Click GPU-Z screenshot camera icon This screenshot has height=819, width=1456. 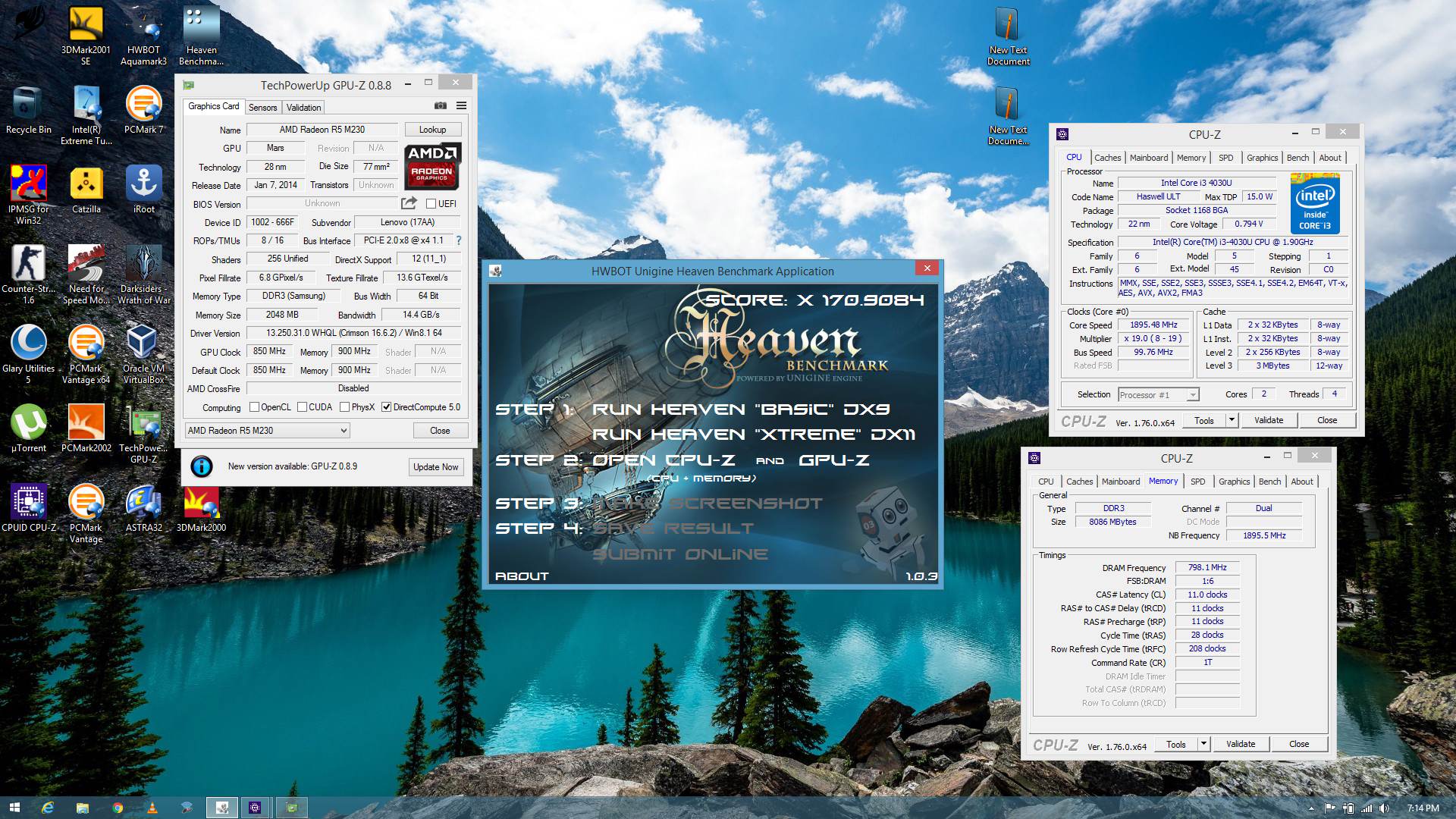pos(440,105)
